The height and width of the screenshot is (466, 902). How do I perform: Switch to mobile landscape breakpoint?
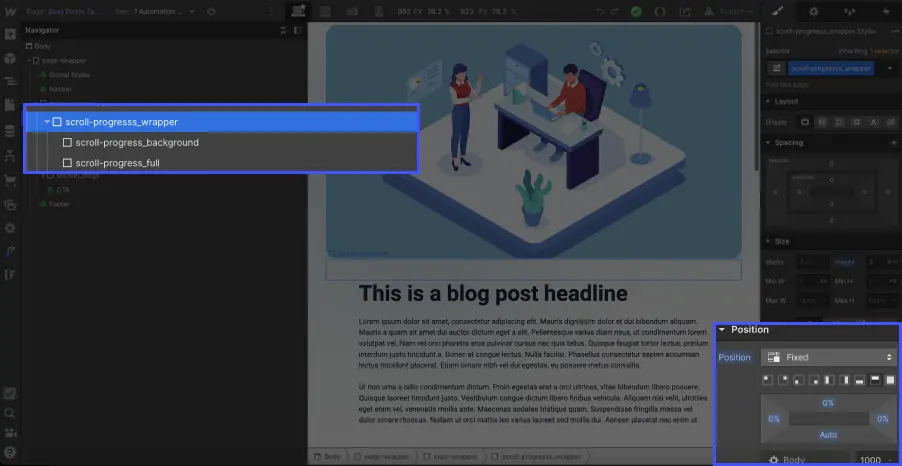coord(352,12)
